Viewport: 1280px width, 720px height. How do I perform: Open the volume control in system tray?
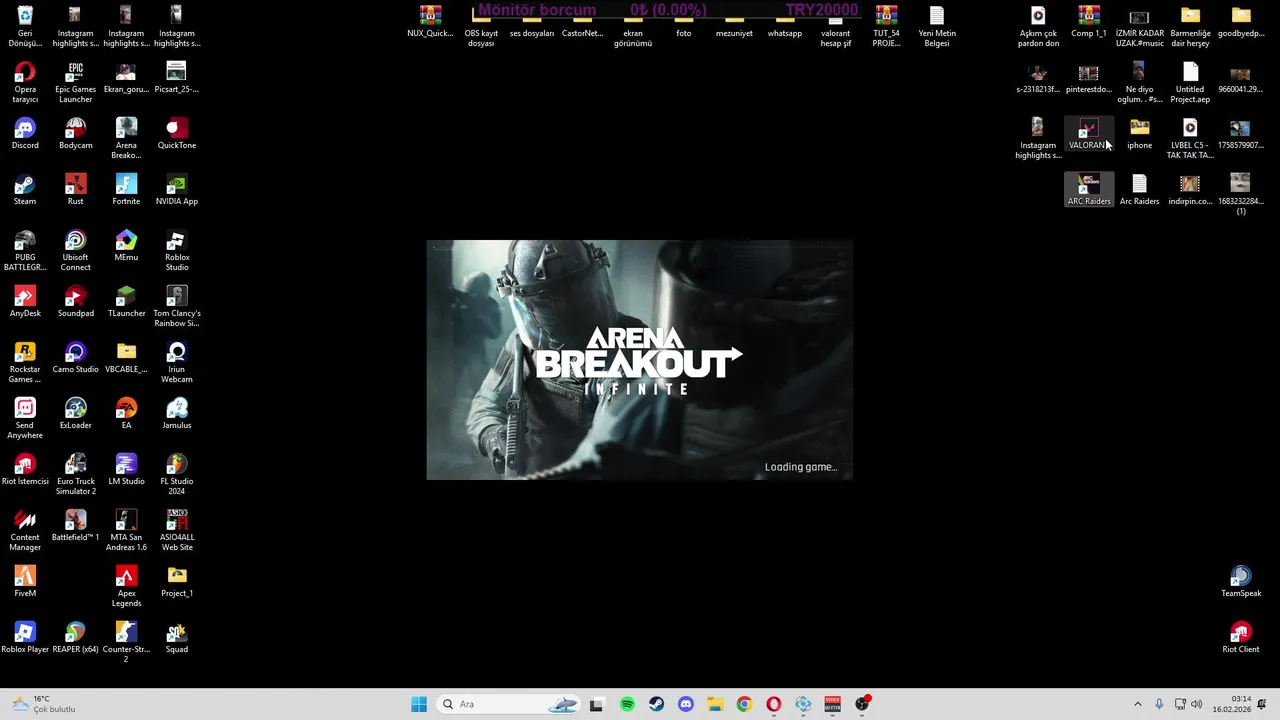[1197, 704]
